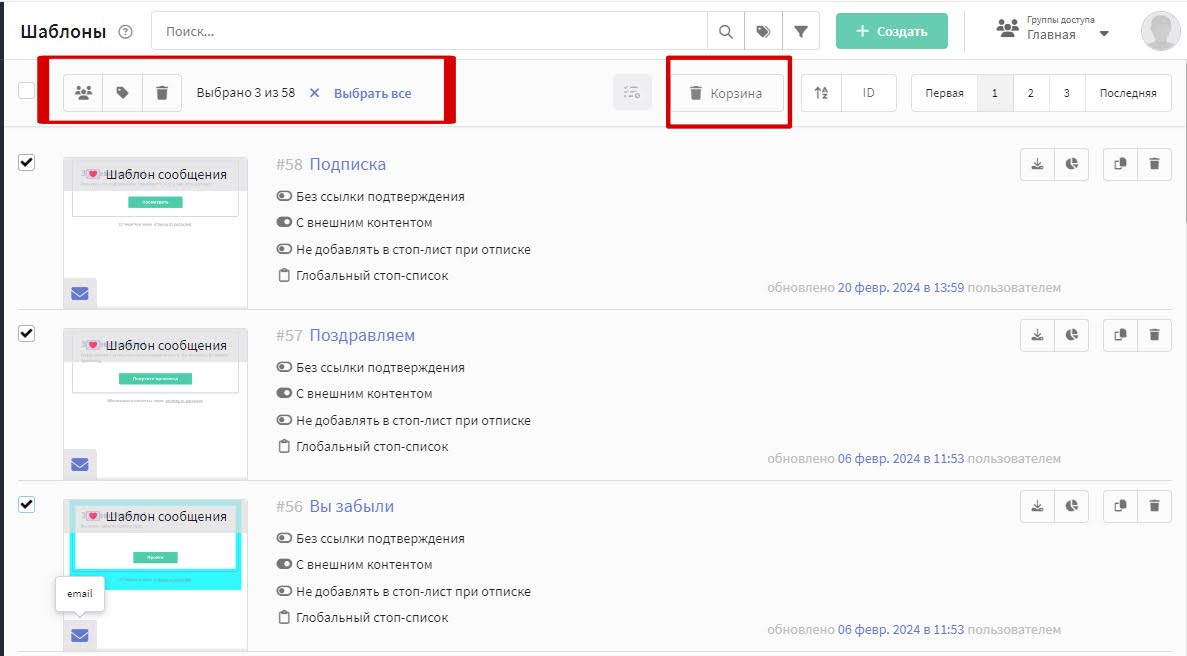Open statistics chart for template #57
Screen dimensions: 1187x656
click(1072, 336)
